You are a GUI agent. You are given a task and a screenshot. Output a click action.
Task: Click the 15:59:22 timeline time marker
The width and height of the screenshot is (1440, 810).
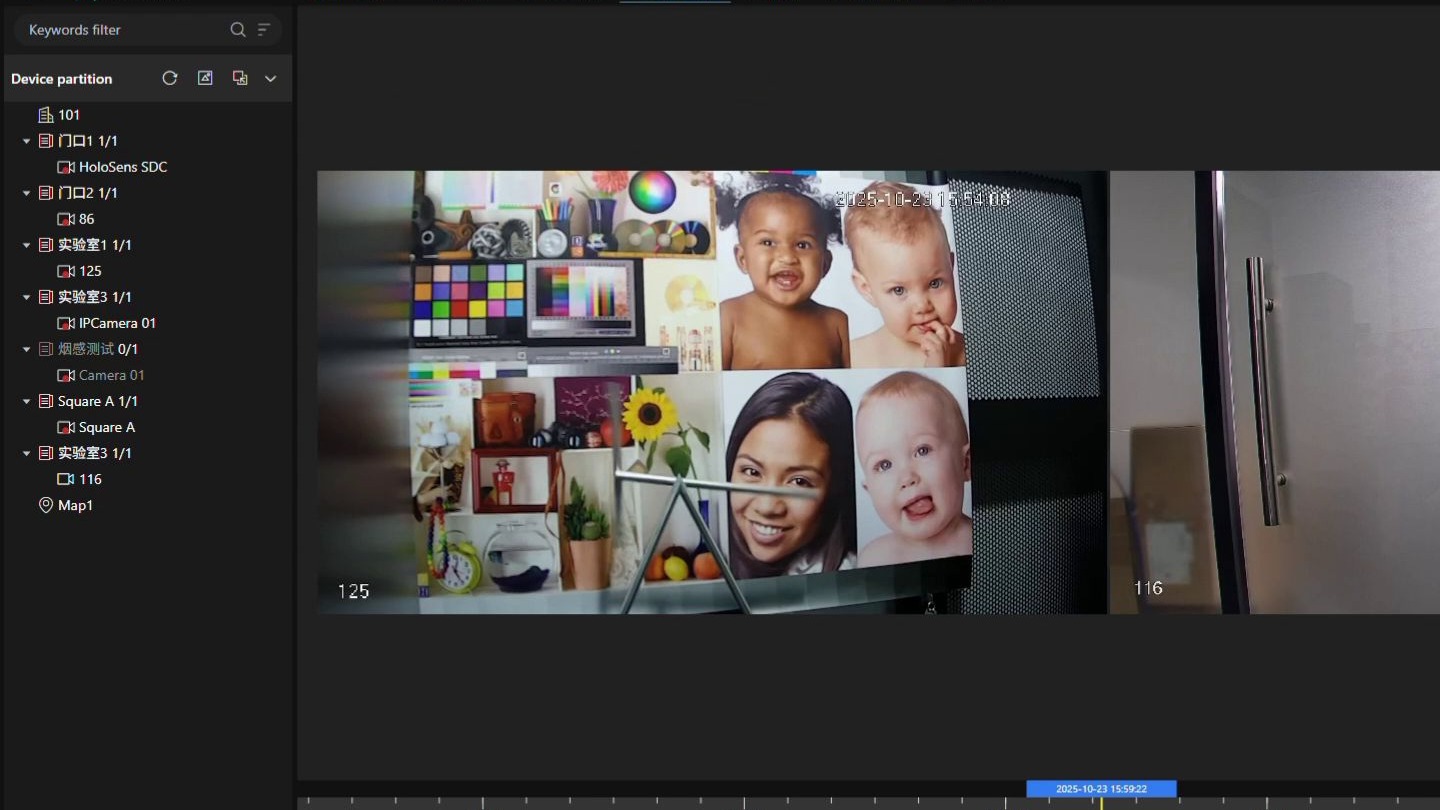(x=1101, y=789)
